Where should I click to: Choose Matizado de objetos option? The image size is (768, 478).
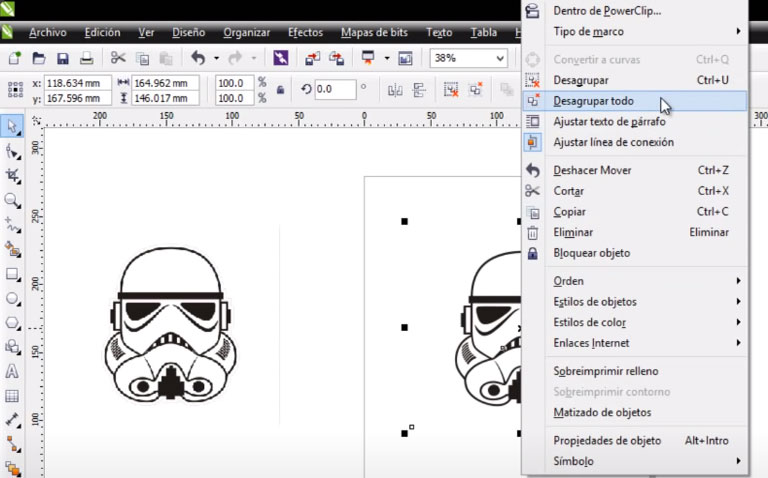tap(635, 412)
